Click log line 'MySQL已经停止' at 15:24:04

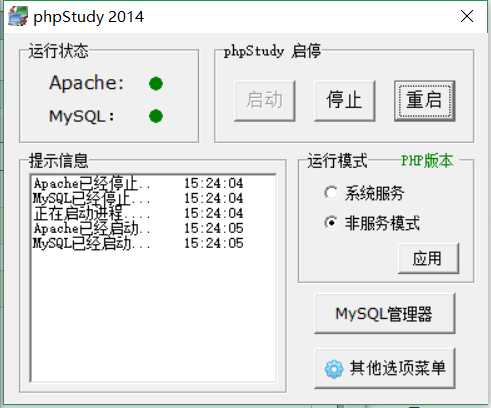[x=138, y=198]
